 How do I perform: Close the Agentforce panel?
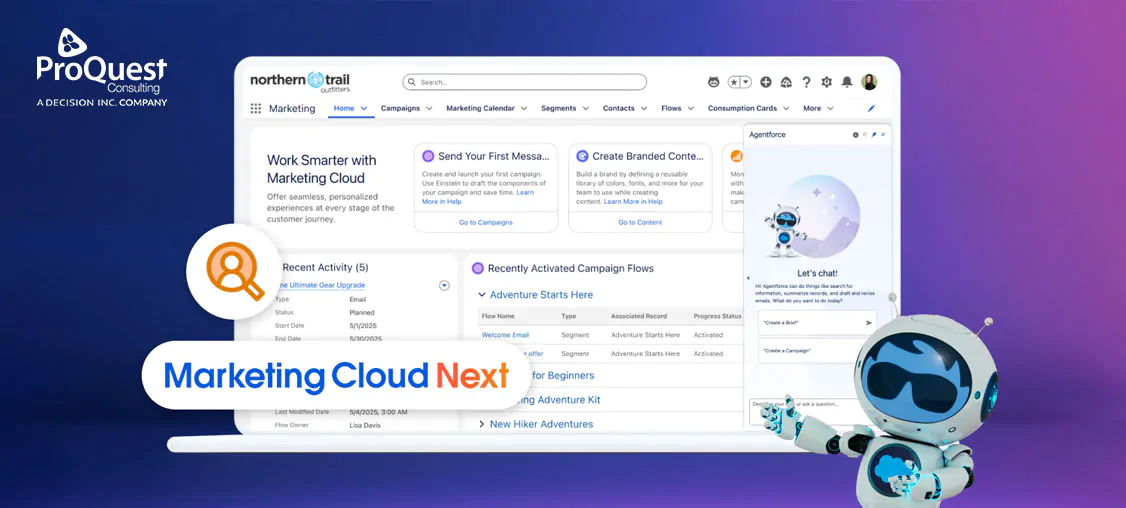pos(883,134)
